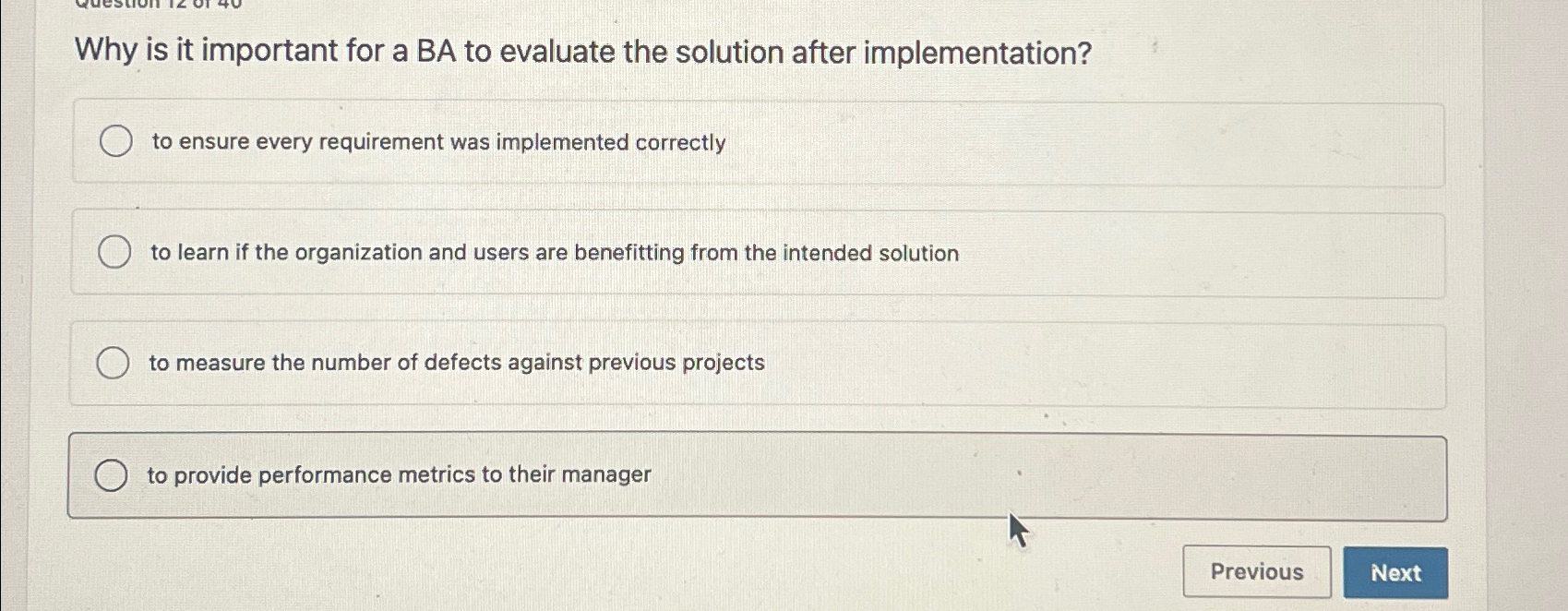Mark the radio button for the third answer
Viewport: 1568px width, 611px height.
tap(114, 363)
